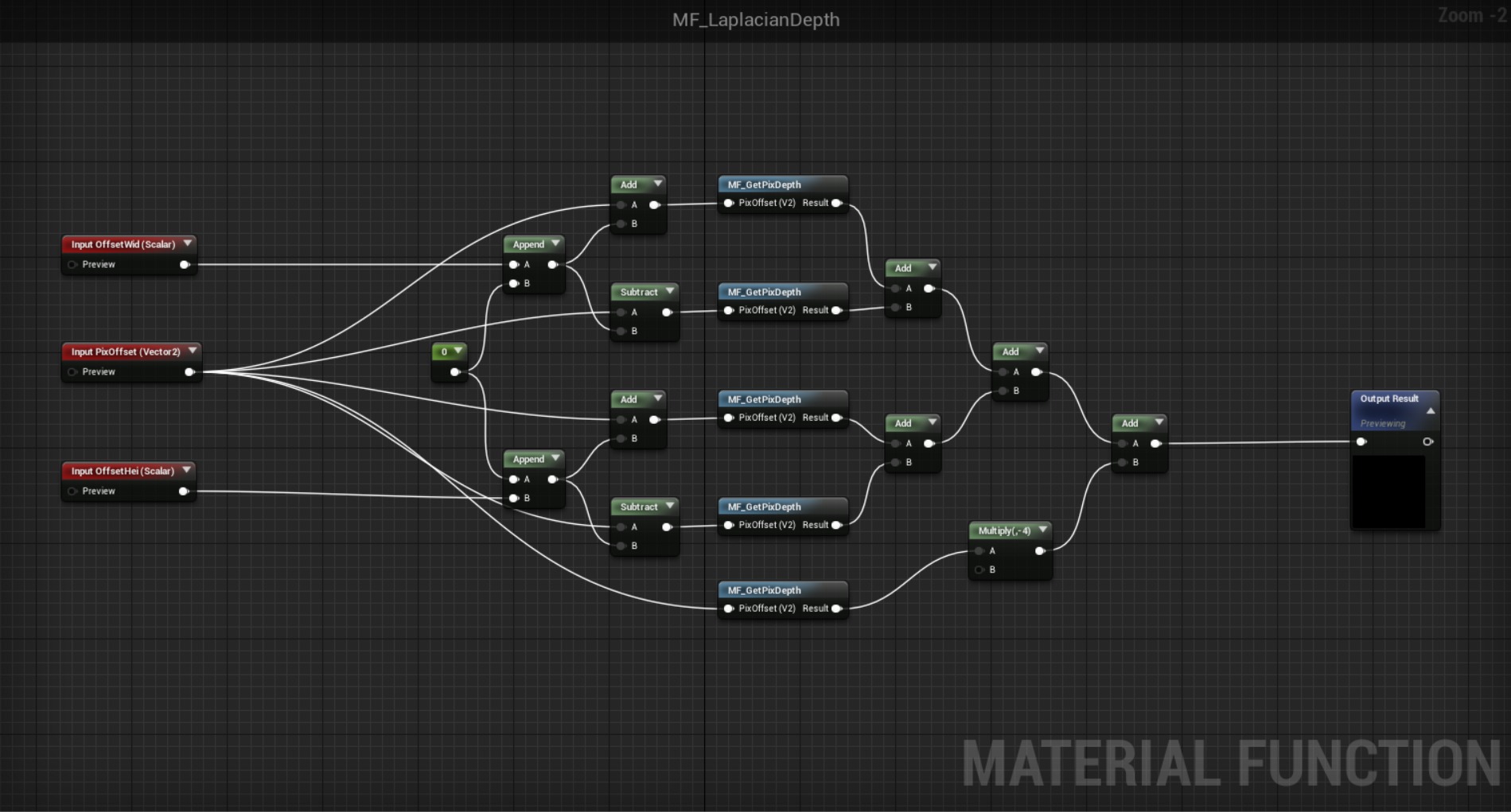Click the output pin of the topmost Add node
The image size is (1511, 812).
pos(655,205)
